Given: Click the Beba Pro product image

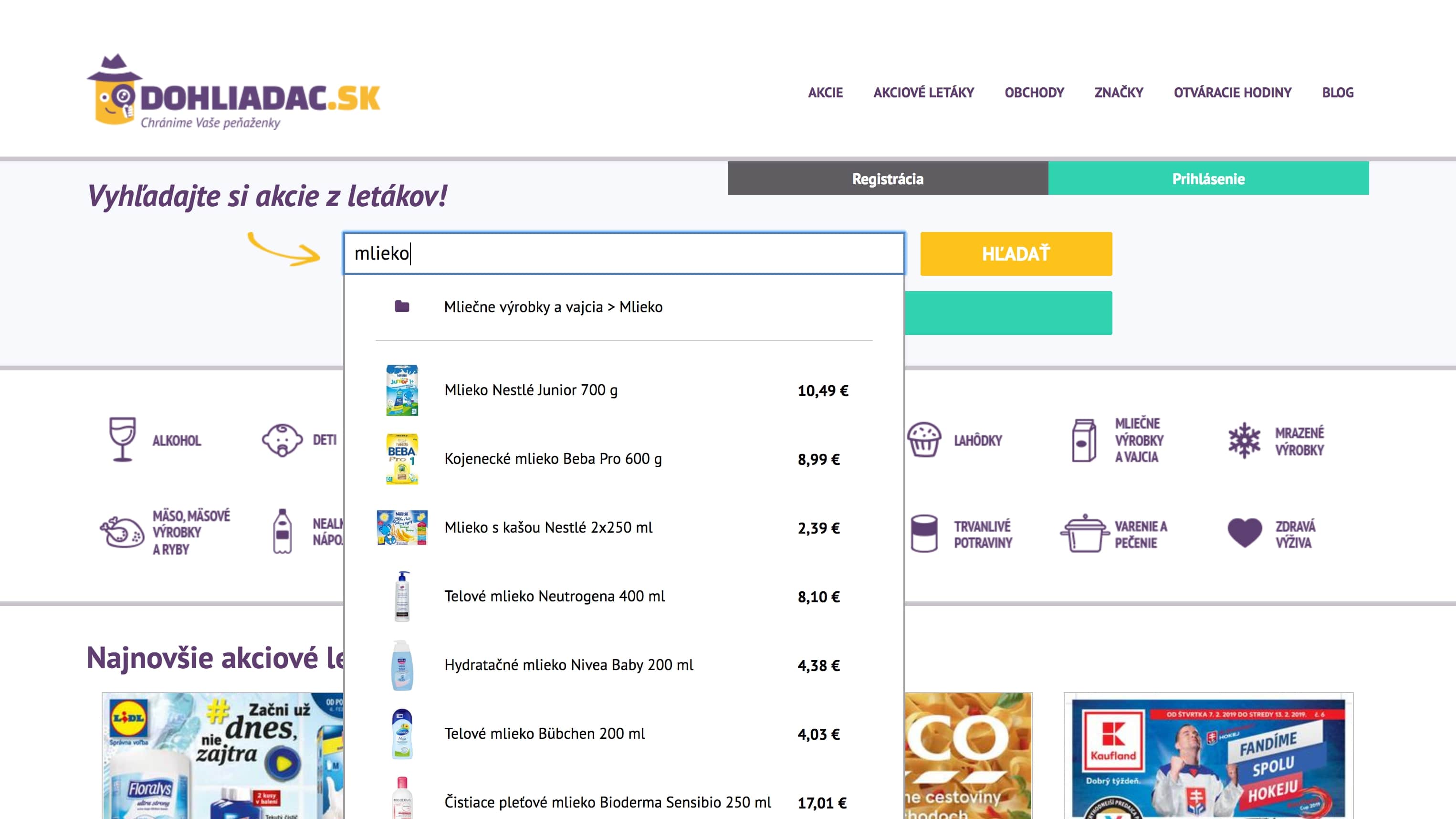Looking at the screenshot, I should point(402,459).
